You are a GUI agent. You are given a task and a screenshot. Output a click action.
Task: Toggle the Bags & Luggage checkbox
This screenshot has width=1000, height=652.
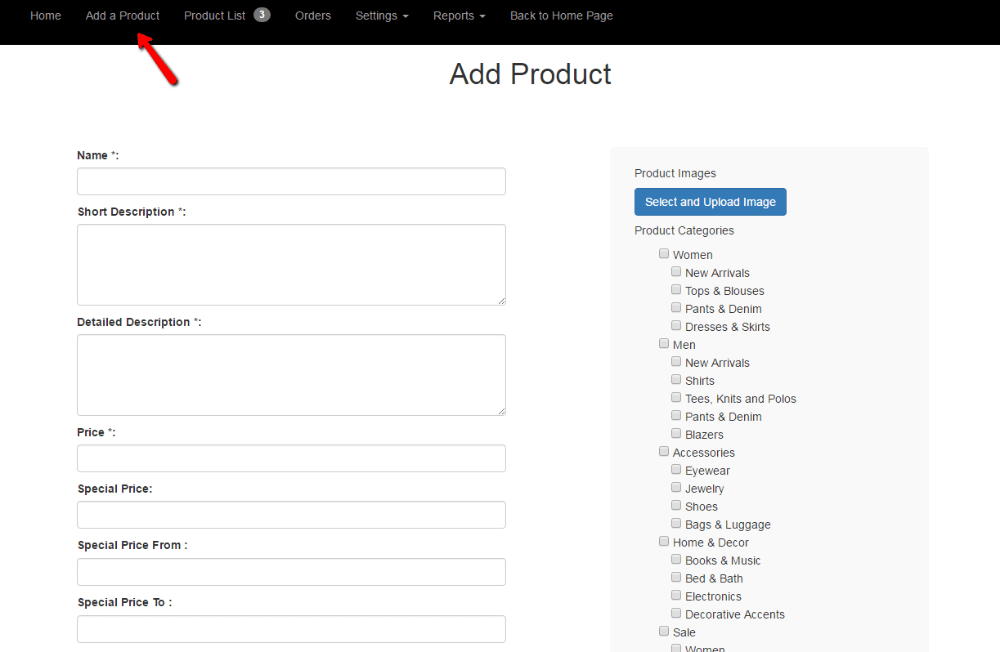point(676,525)
